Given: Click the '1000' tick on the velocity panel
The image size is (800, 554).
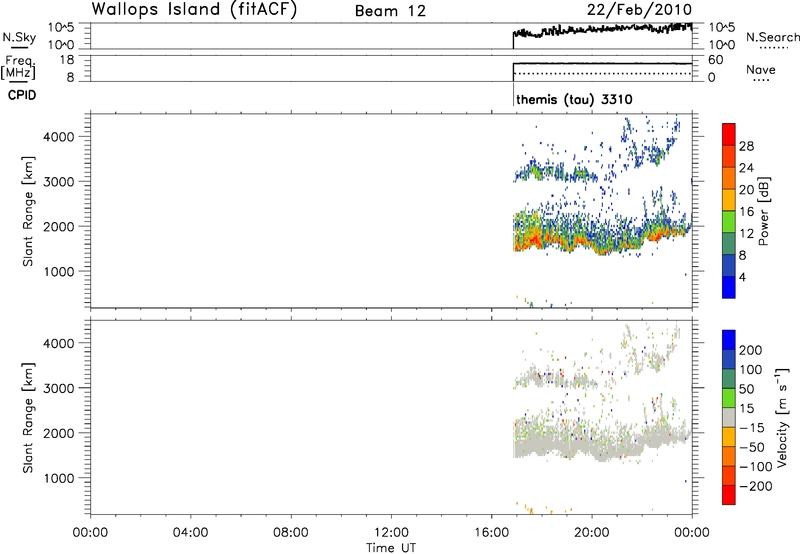Looking at the screenshot, I should [59, 478].
